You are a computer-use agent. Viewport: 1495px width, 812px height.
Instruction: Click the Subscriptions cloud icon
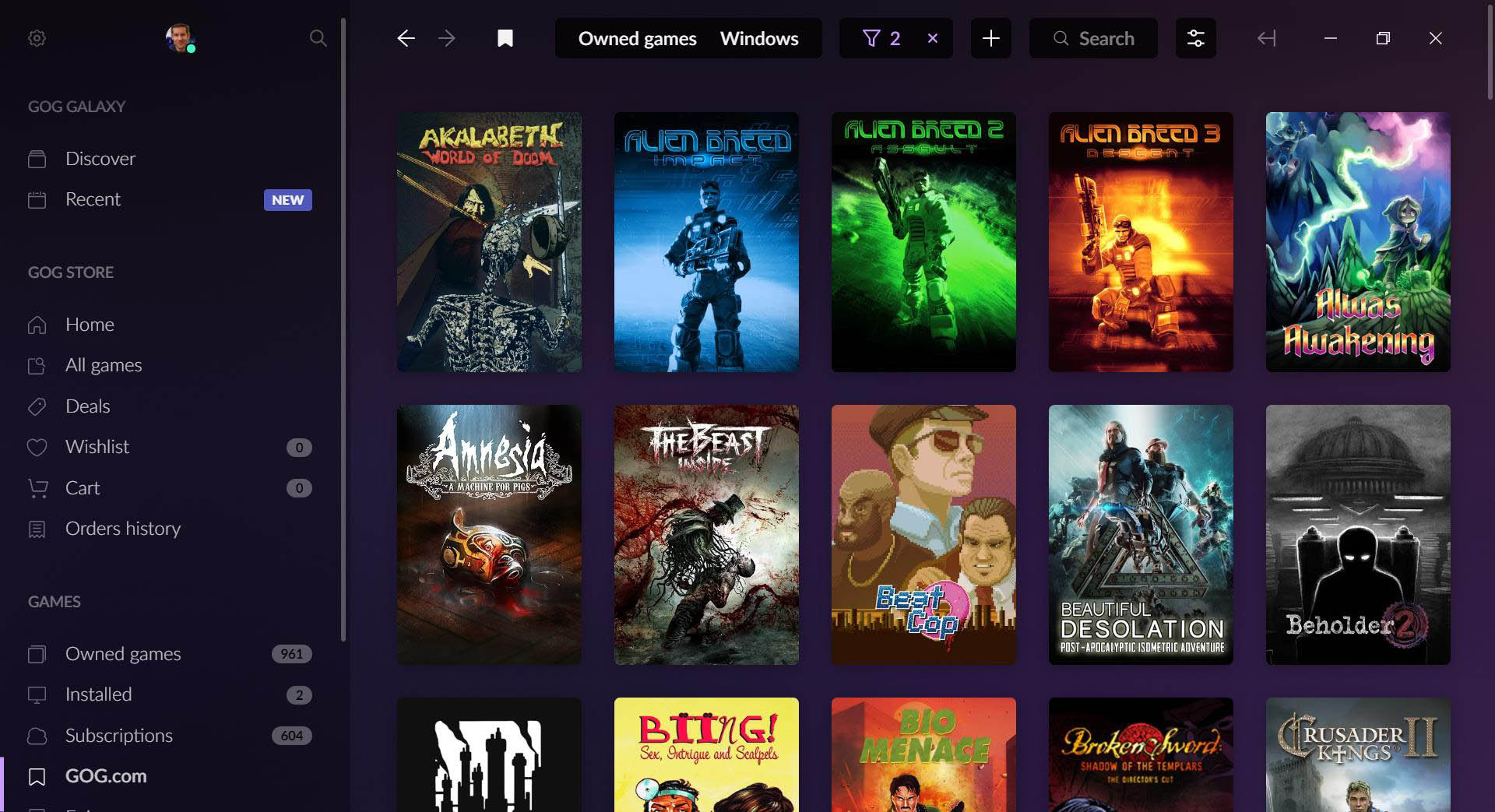pos(37,736)
